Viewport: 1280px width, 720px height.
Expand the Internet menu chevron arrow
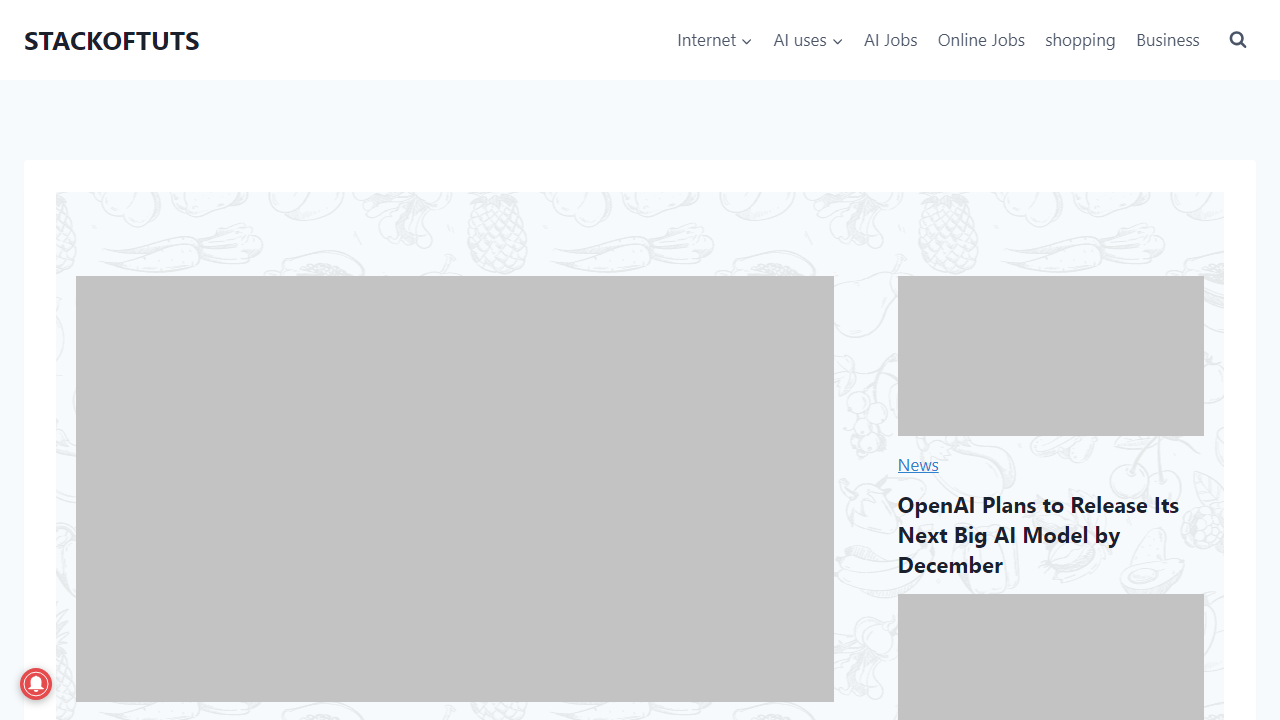(x=747, y=41)
